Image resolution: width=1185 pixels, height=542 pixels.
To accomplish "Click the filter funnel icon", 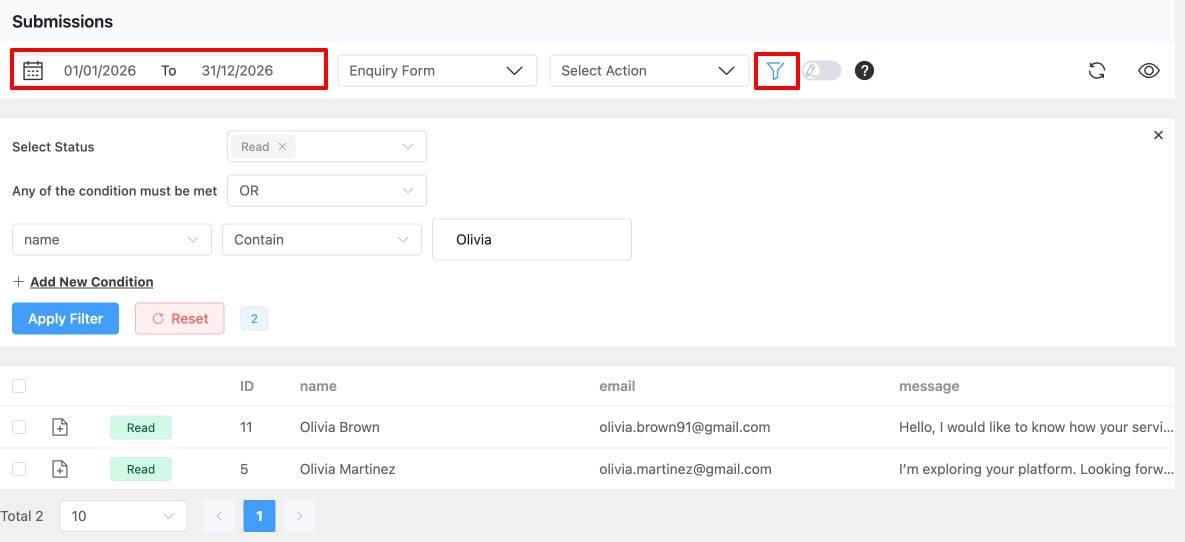I will [775, 71].
